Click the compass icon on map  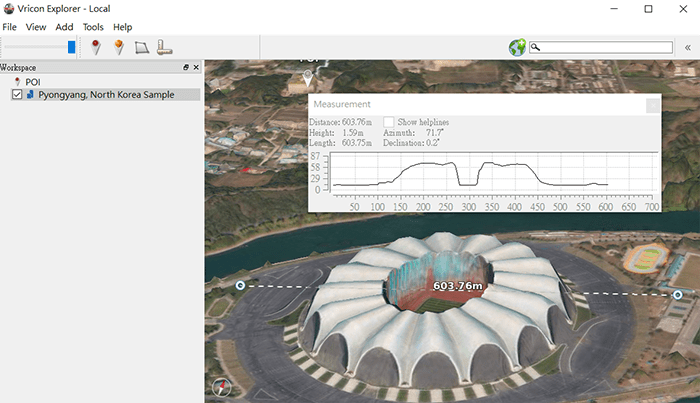tap(221, 389)
